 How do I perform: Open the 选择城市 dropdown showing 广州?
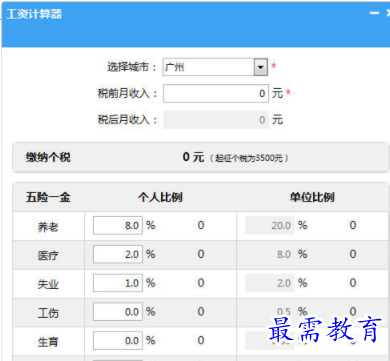[215, 67]
